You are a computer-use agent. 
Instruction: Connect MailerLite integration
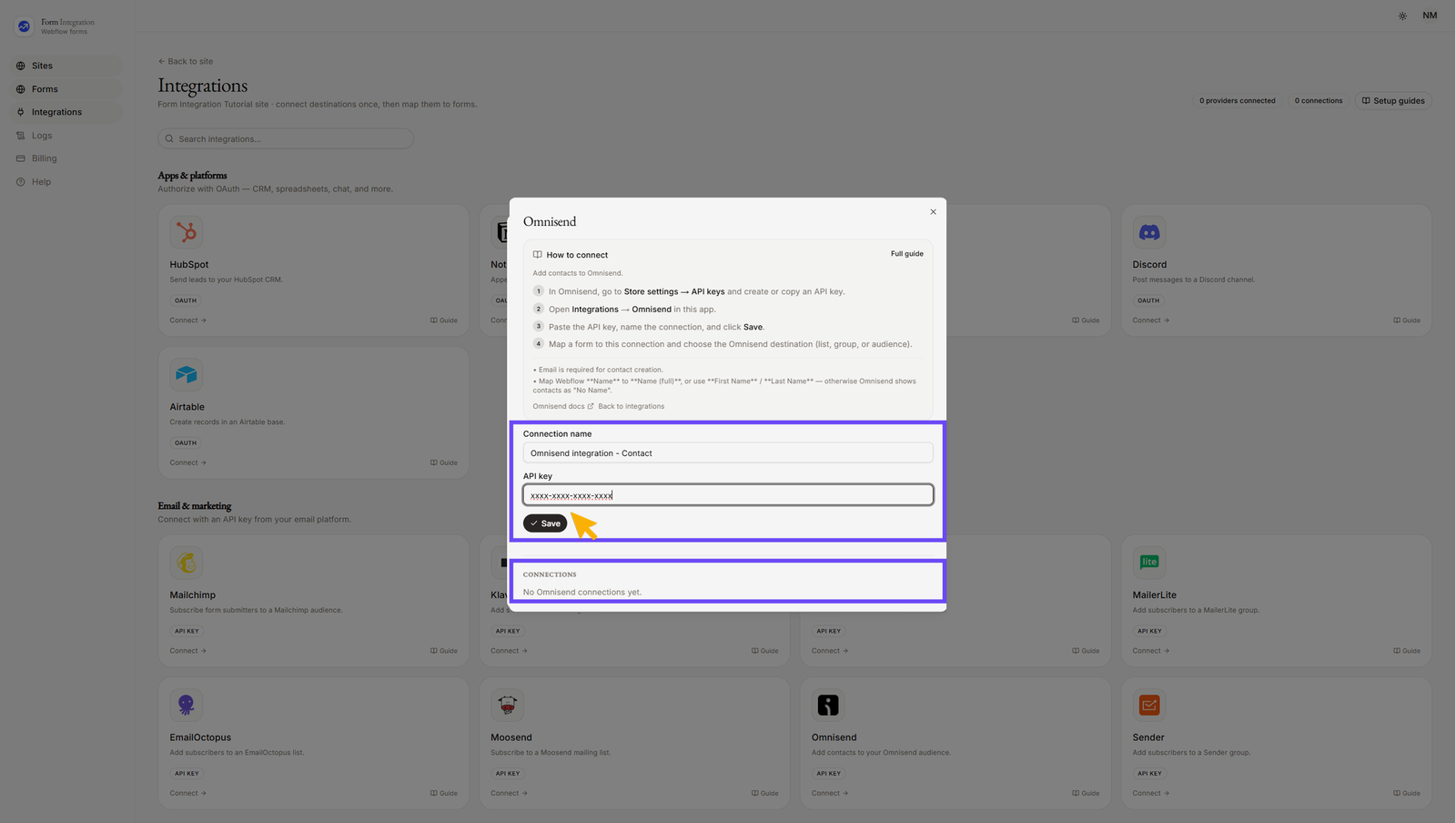[1151, 651]
